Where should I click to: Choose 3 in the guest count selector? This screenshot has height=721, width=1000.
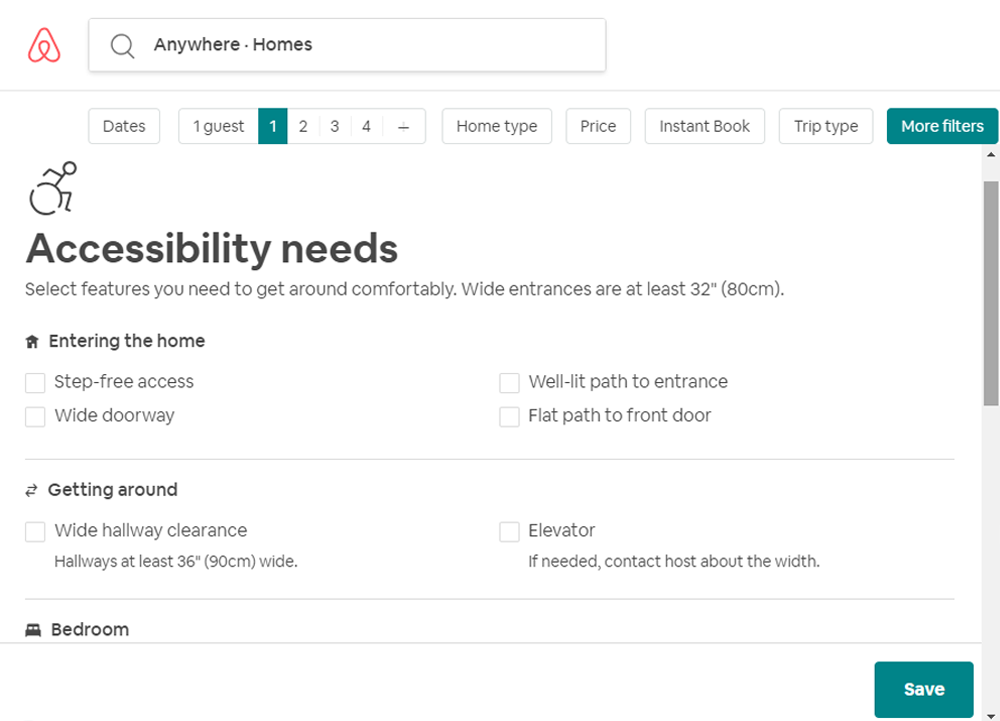[334, 126]
